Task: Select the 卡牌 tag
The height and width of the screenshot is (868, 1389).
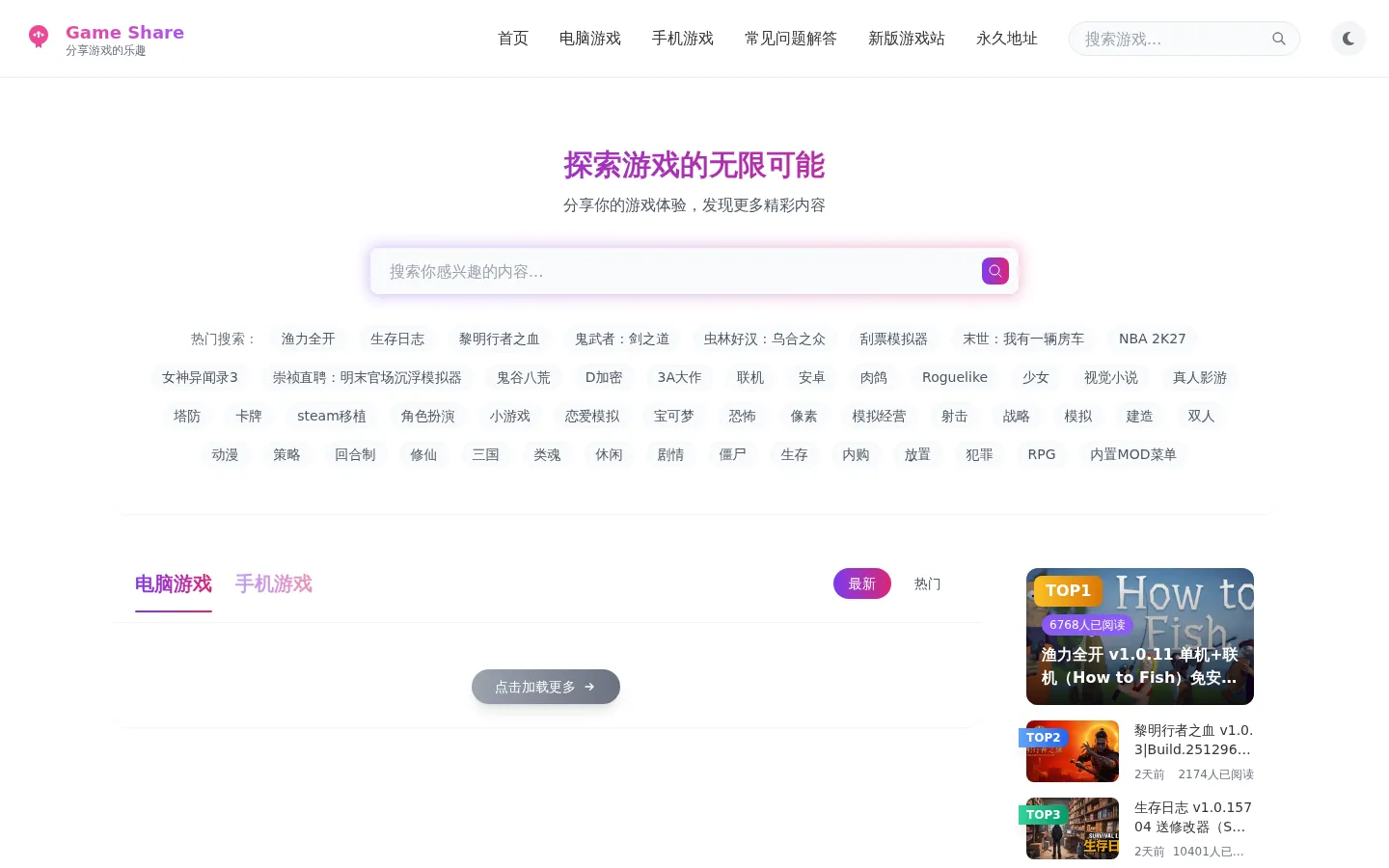Action: 249,416
